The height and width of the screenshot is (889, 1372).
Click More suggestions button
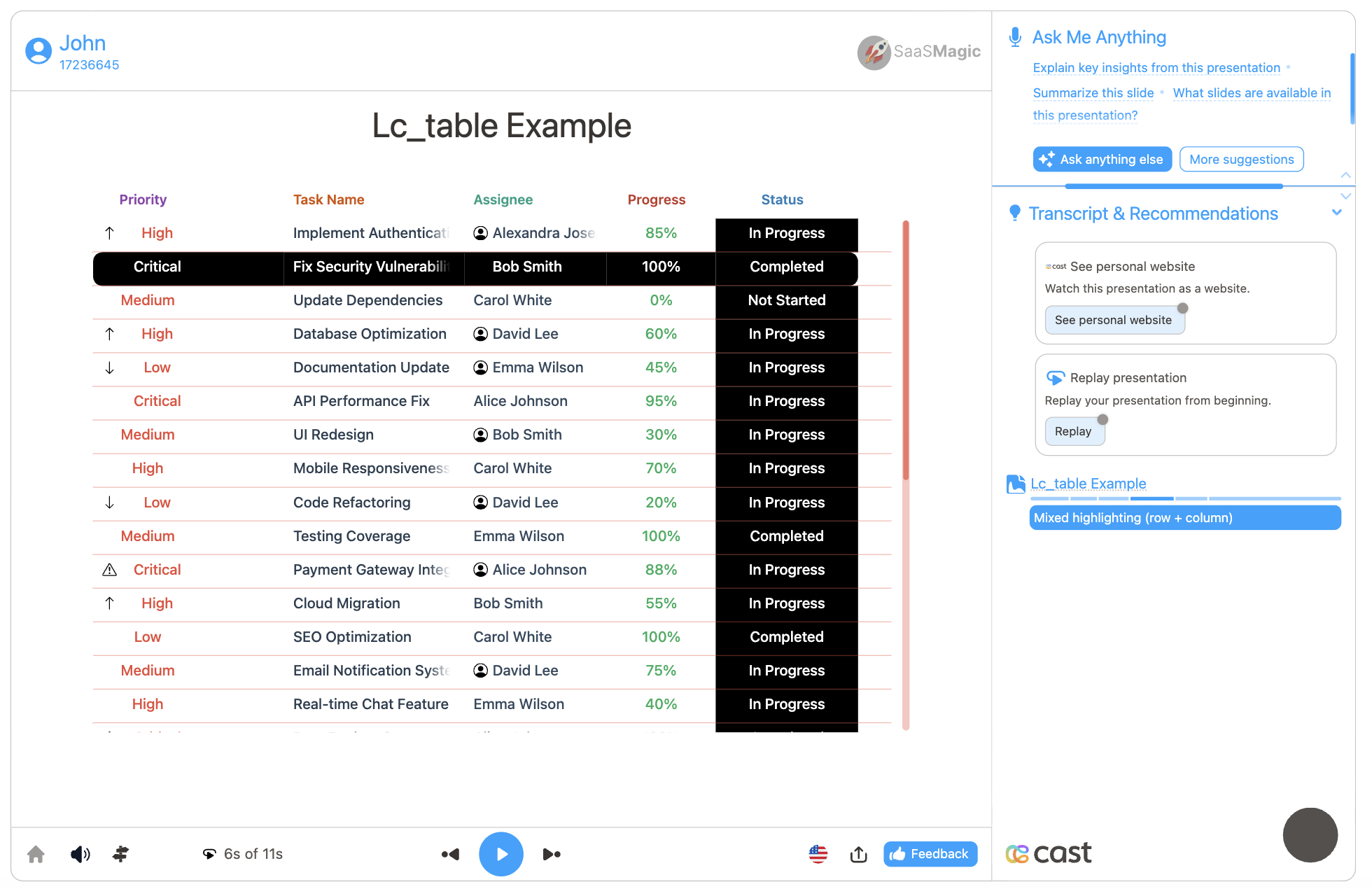tap(1241, 159)
